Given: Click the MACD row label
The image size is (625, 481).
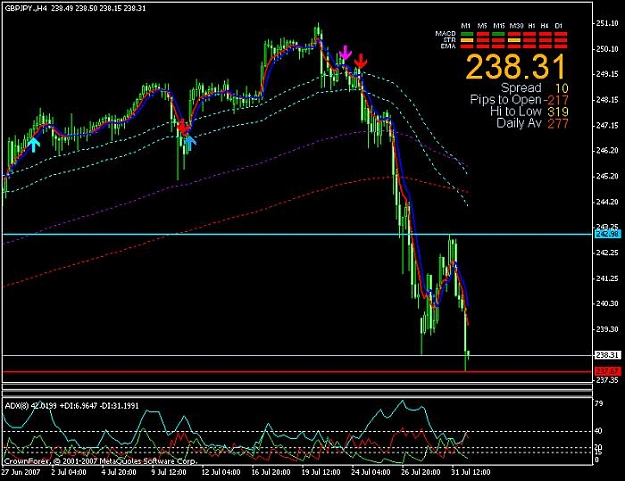Looking at the screenshot, I should tap(446, 34).
